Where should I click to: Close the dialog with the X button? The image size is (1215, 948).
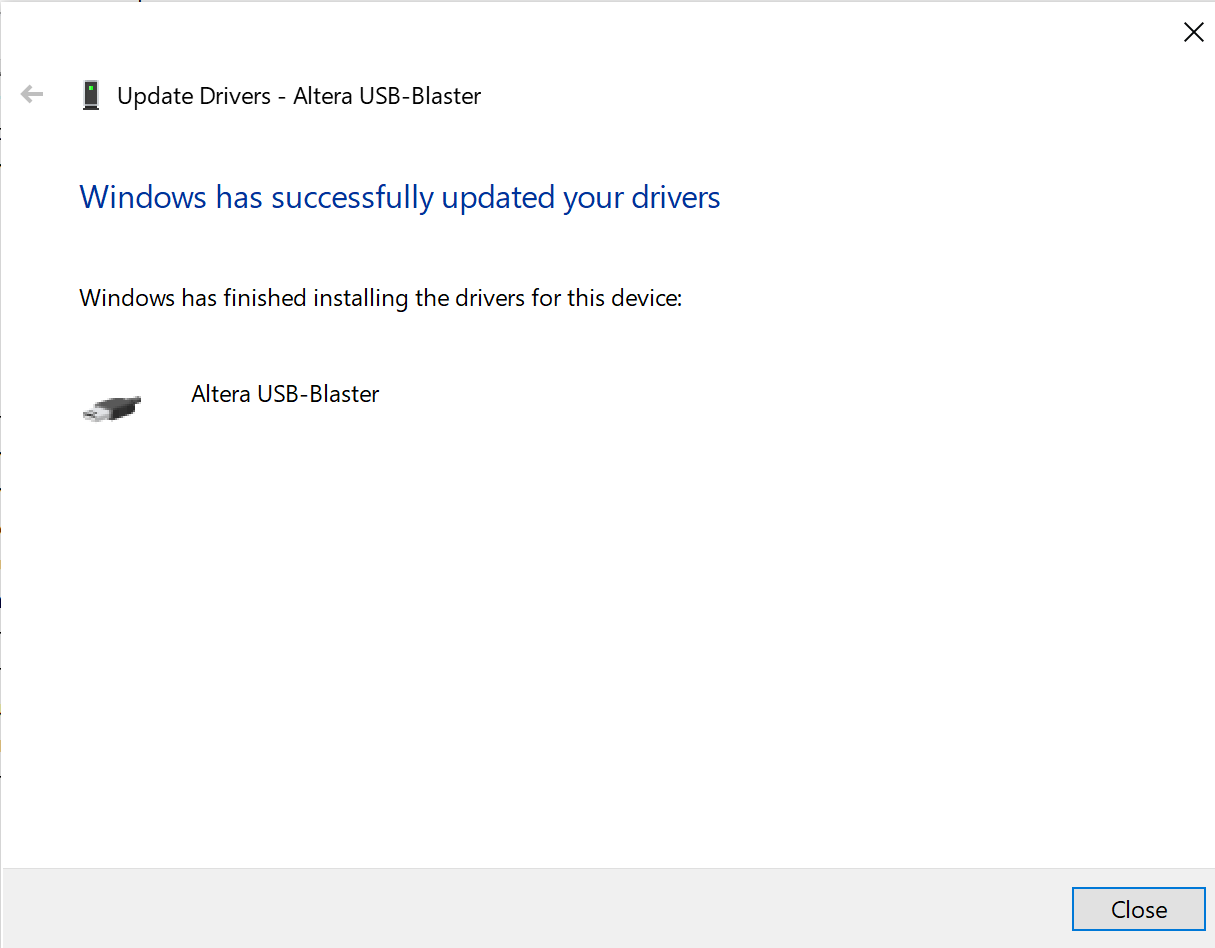coord(1193,32)
